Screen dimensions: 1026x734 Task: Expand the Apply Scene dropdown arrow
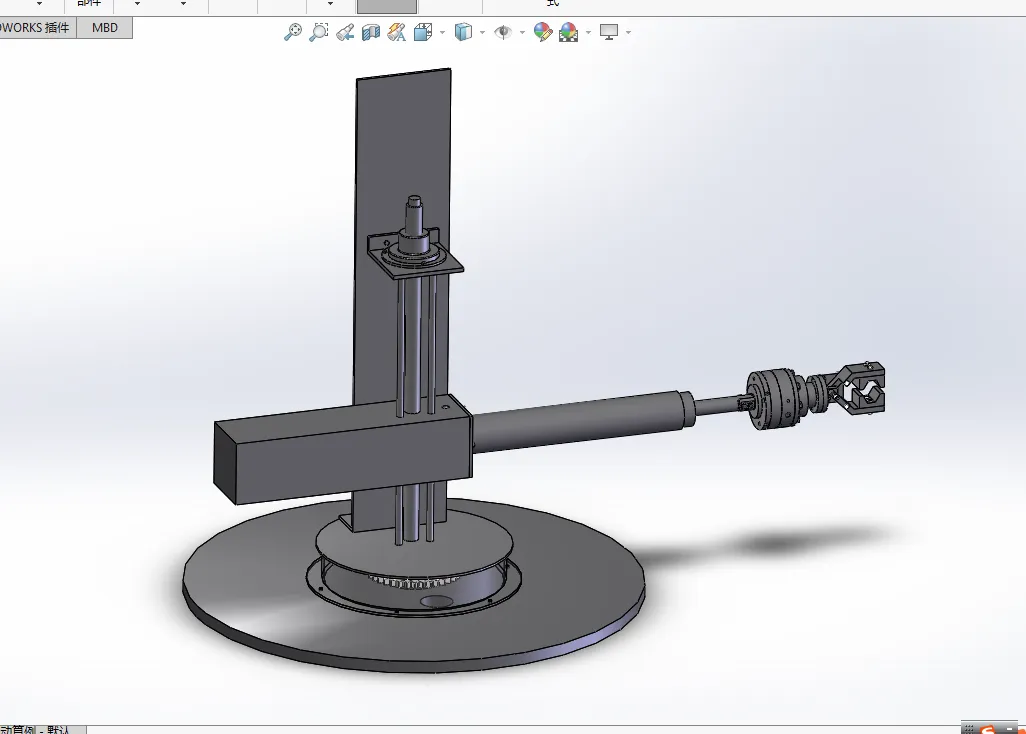pos(588,32)
